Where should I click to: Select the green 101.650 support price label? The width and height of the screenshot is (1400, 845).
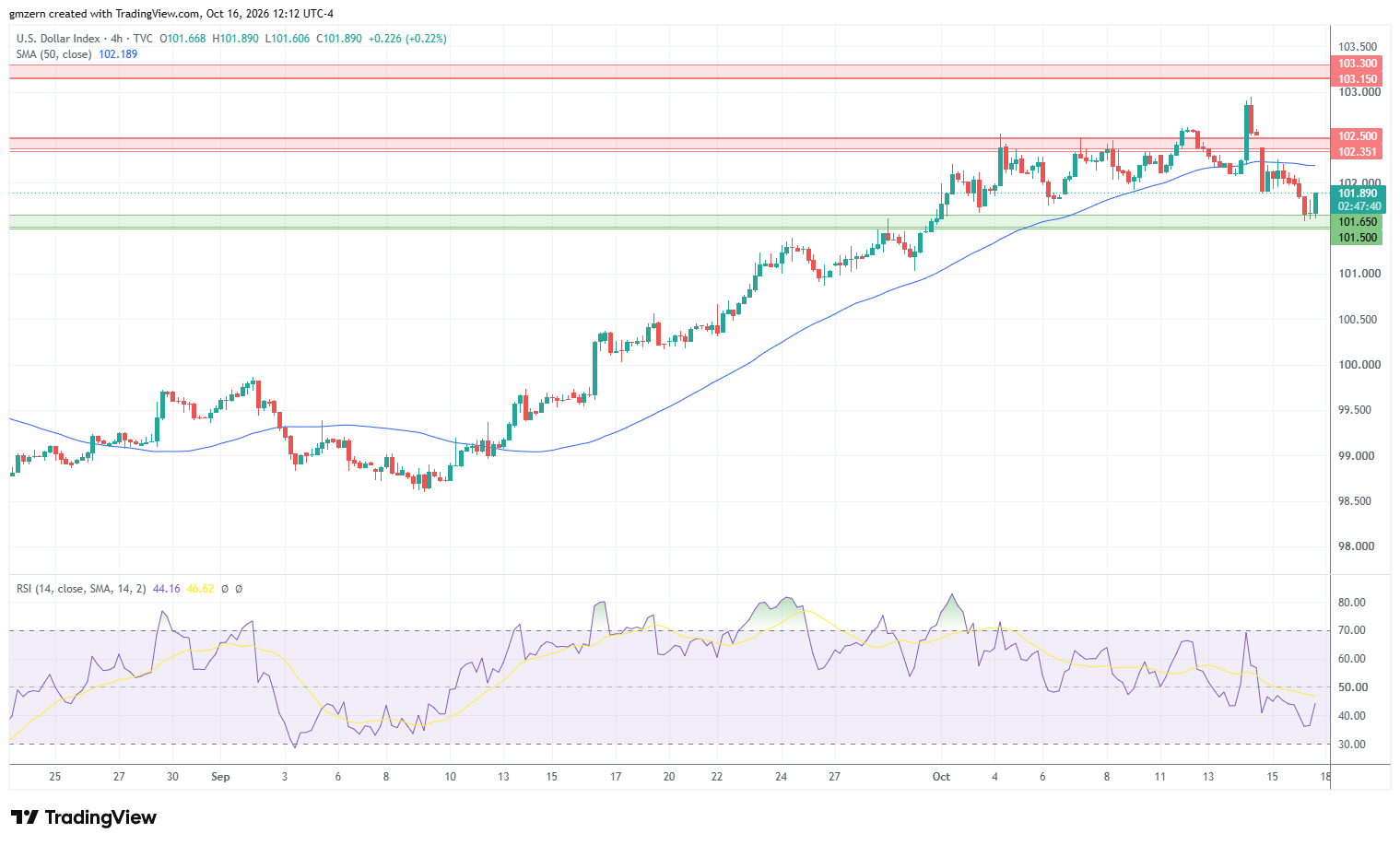1358,222
